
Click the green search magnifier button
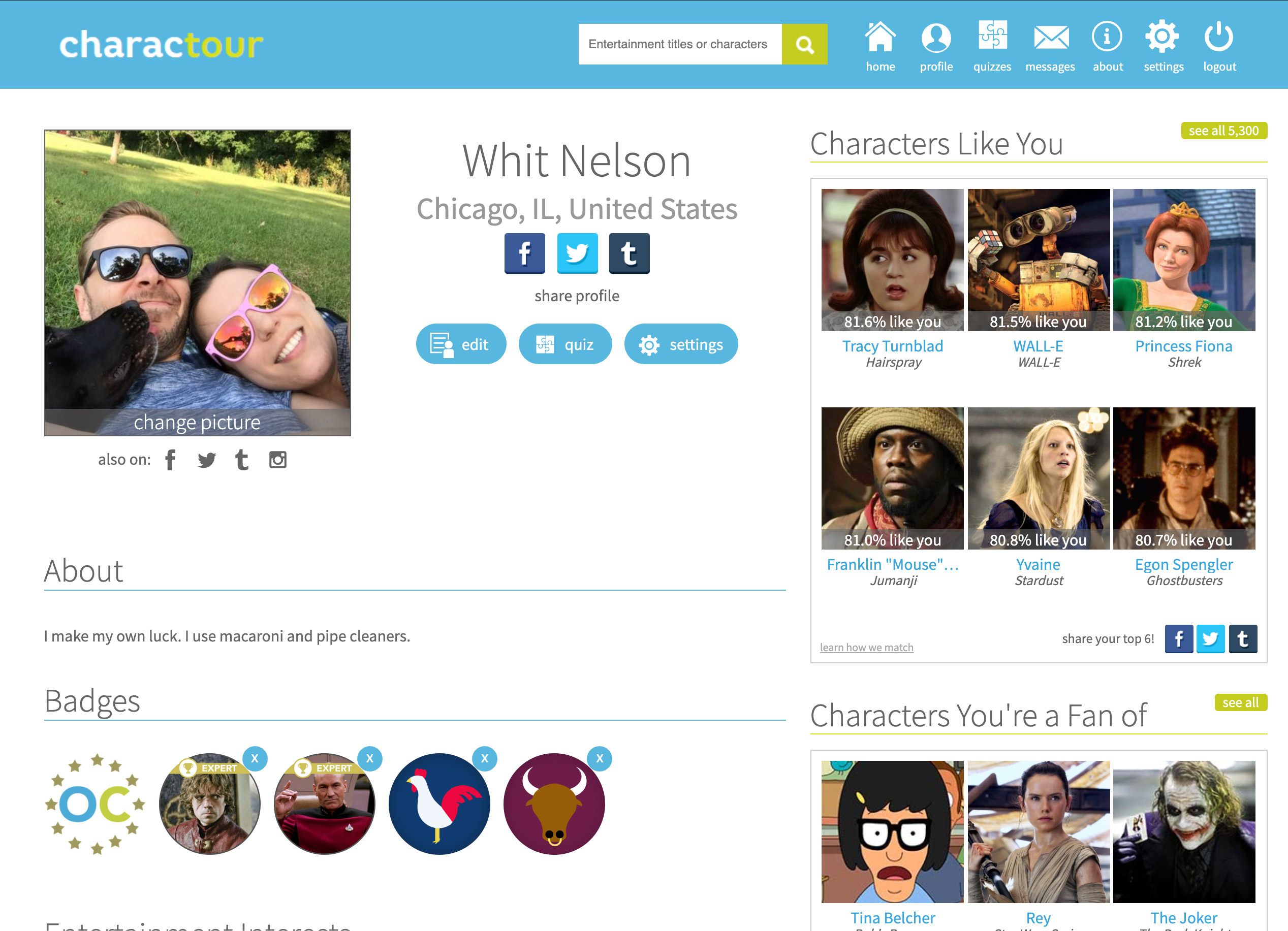pyautogui.click(x=805, y=44)
